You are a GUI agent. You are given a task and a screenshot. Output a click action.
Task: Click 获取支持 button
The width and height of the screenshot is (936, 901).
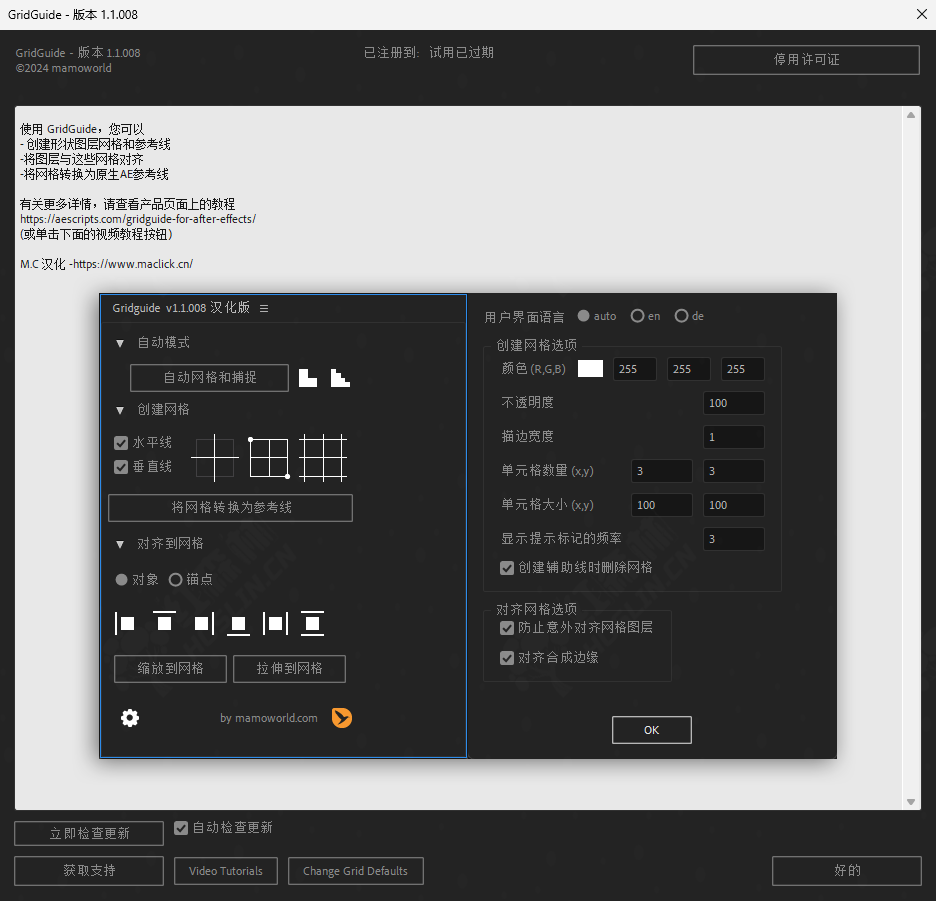pyautogui.click(x=89, y=871)
